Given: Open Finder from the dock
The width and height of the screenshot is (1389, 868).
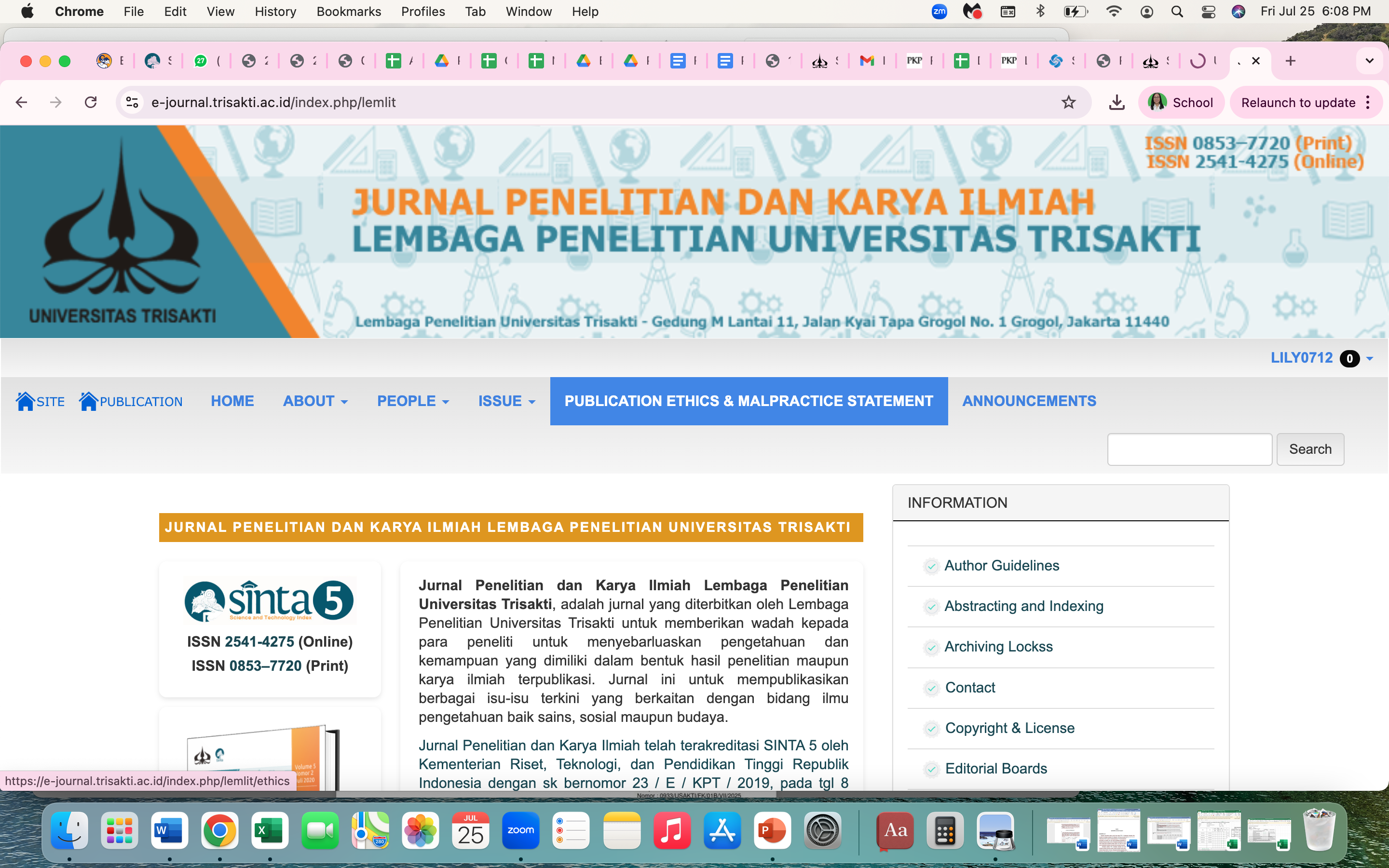Looking at the screenshot, I should pyautogui.click(x=69, y=830).
